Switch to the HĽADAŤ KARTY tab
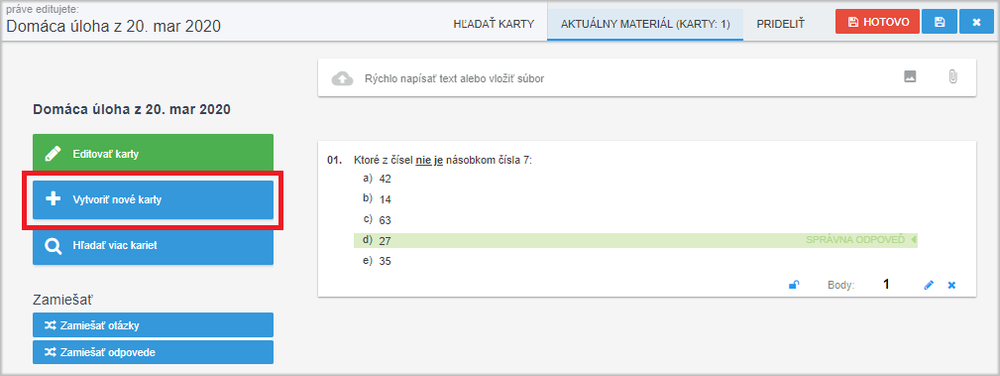Screen dimensions: 1000x376 click(x=494, y=24)
